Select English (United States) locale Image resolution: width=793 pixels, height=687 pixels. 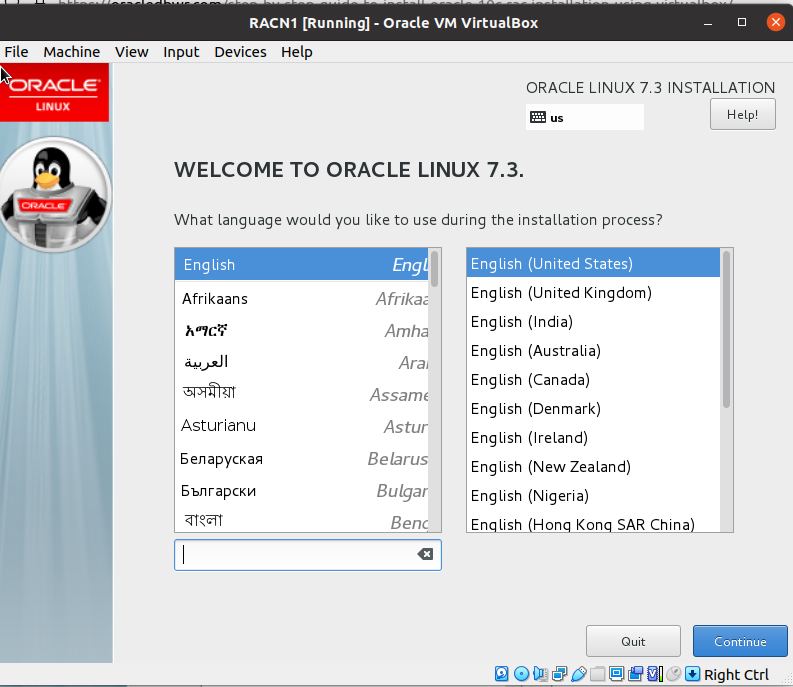(593, 264)
